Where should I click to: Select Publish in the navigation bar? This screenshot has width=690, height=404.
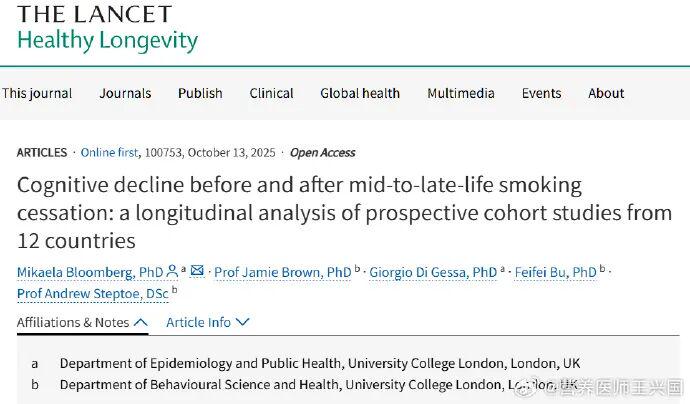(200, 93)
